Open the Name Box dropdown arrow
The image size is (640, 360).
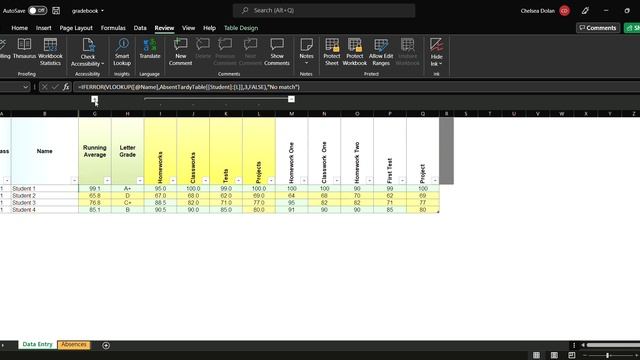click(25, 87)
